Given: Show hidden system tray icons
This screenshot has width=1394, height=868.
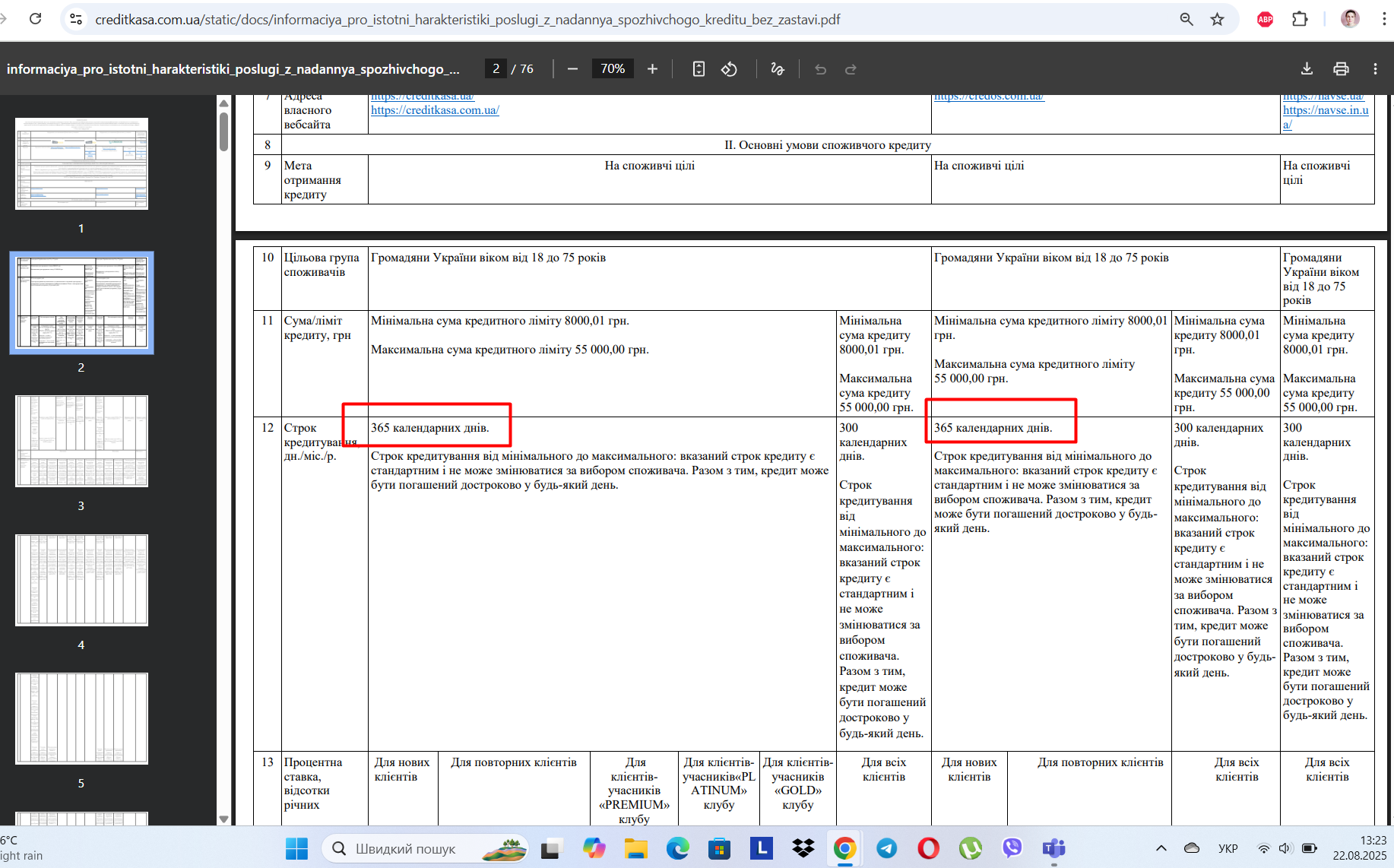Looking at the screenshot, I should (x=1161, y=848).
